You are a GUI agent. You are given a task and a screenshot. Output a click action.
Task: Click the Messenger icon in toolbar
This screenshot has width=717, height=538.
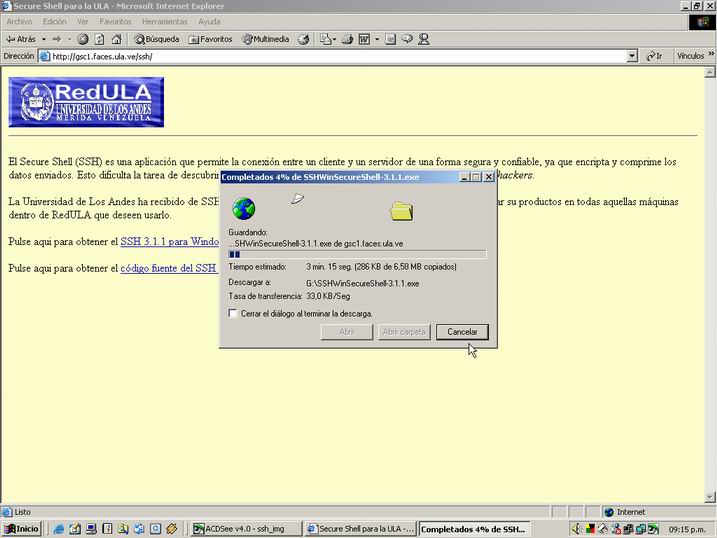click(424, 39)
